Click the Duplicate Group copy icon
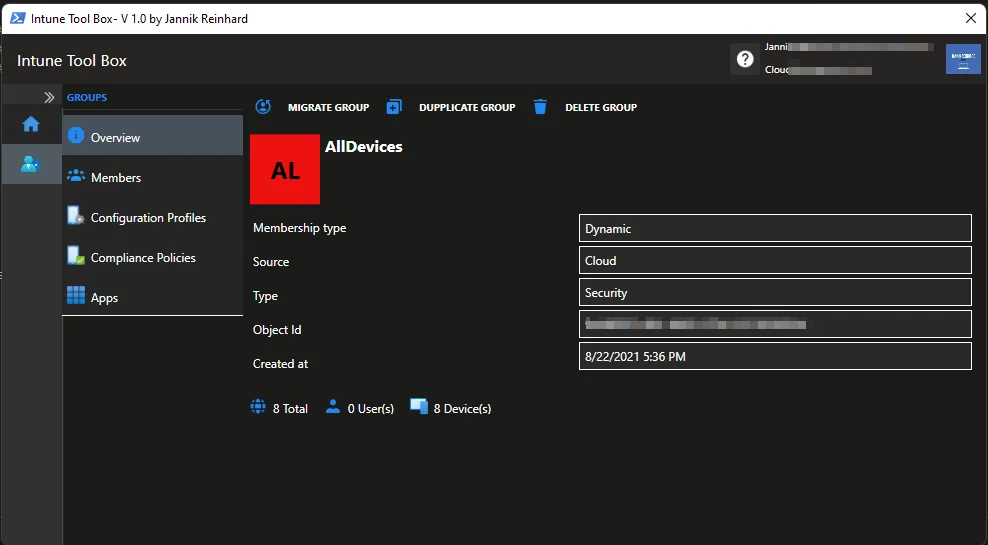The width and height of the screenshot is (988, 545). coord(394,106)
